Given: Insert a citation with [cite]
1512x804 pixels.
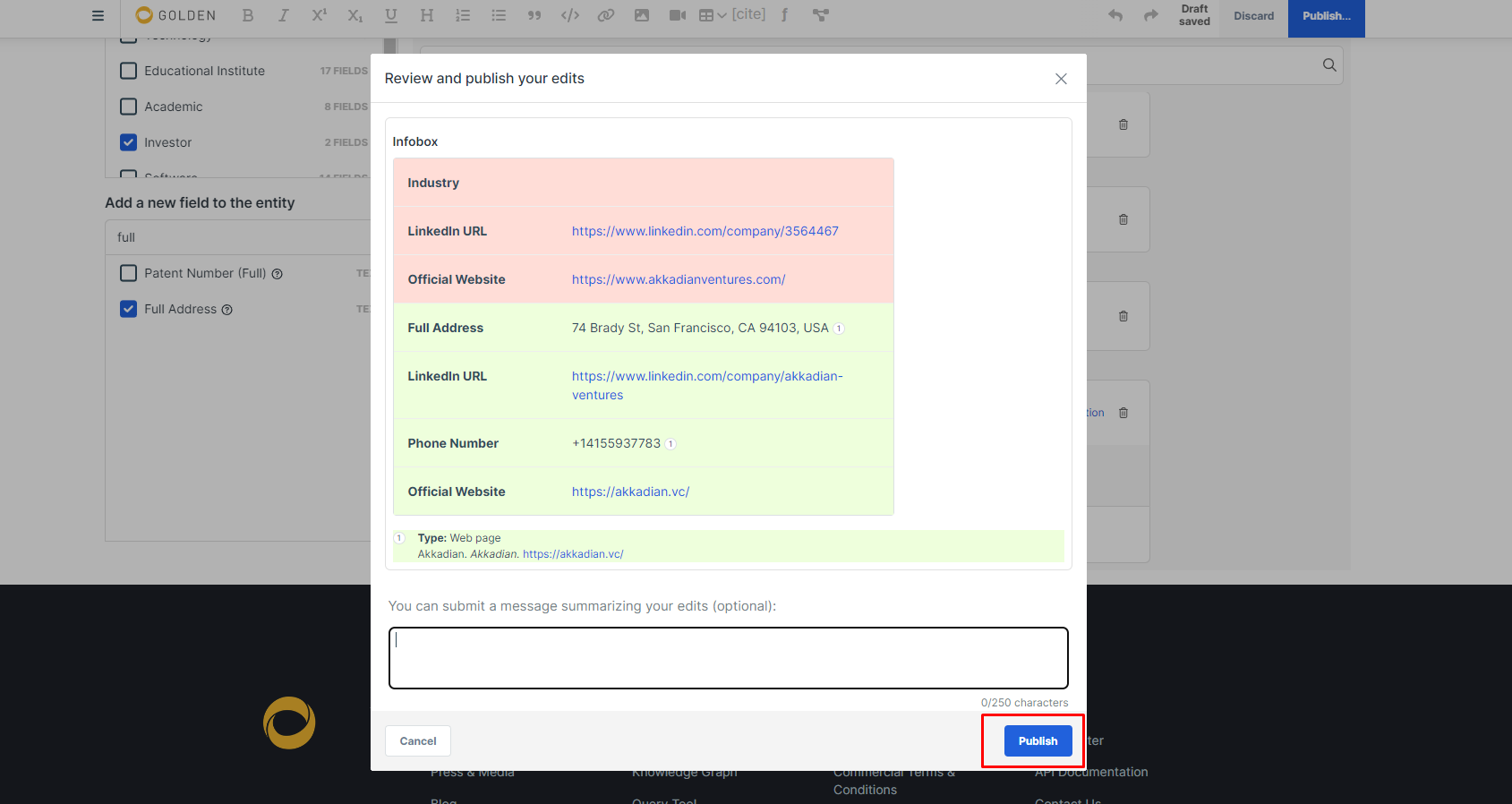Looking at the screenshot, I should point(748,14).
